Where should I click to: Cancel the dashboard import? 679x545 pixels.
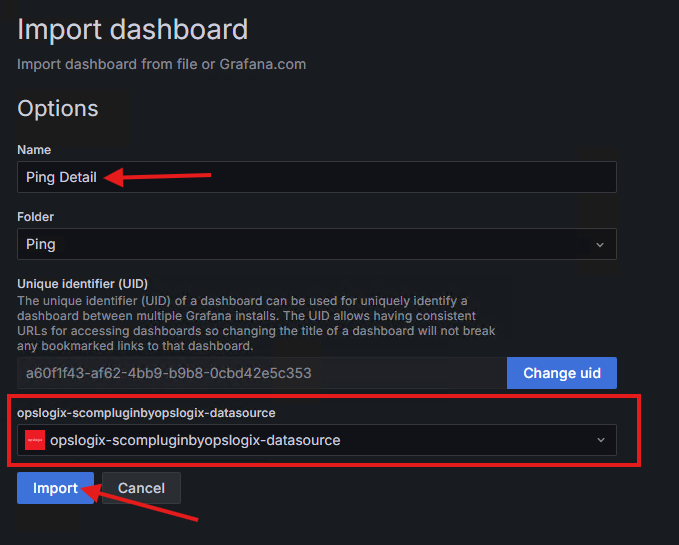pos(141,488)
